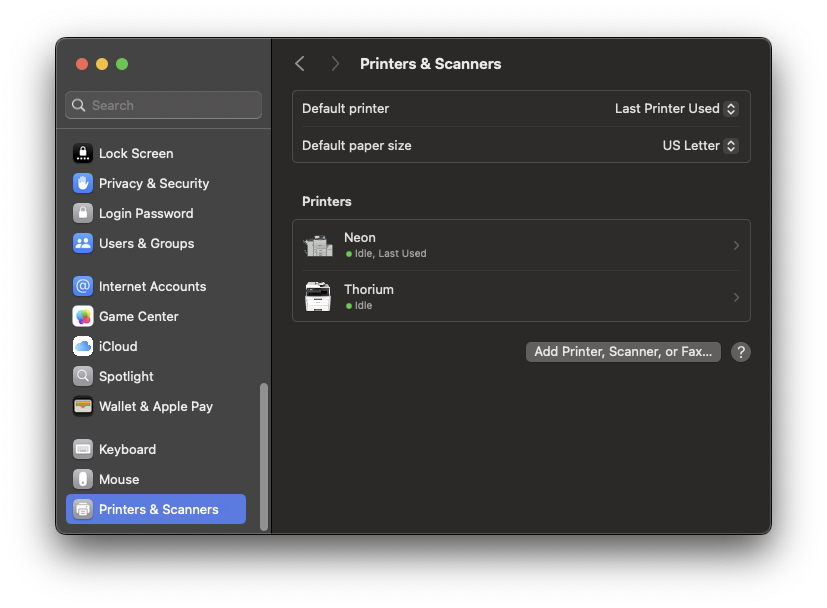Select Printers & Scanners sidebar item

pos(156,509)
